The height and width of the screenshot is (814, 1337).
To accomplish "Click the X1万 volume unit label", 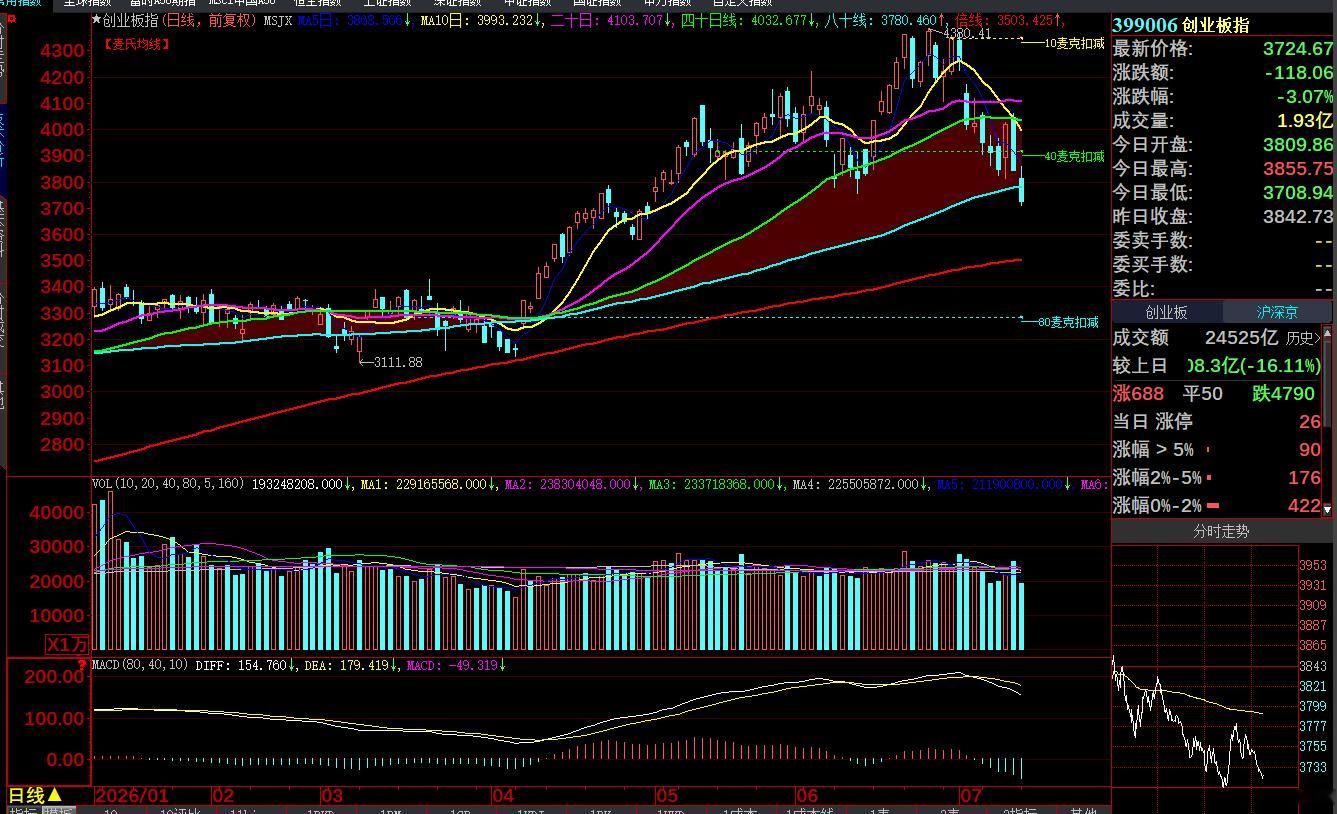I will click(x=67, y=643).
